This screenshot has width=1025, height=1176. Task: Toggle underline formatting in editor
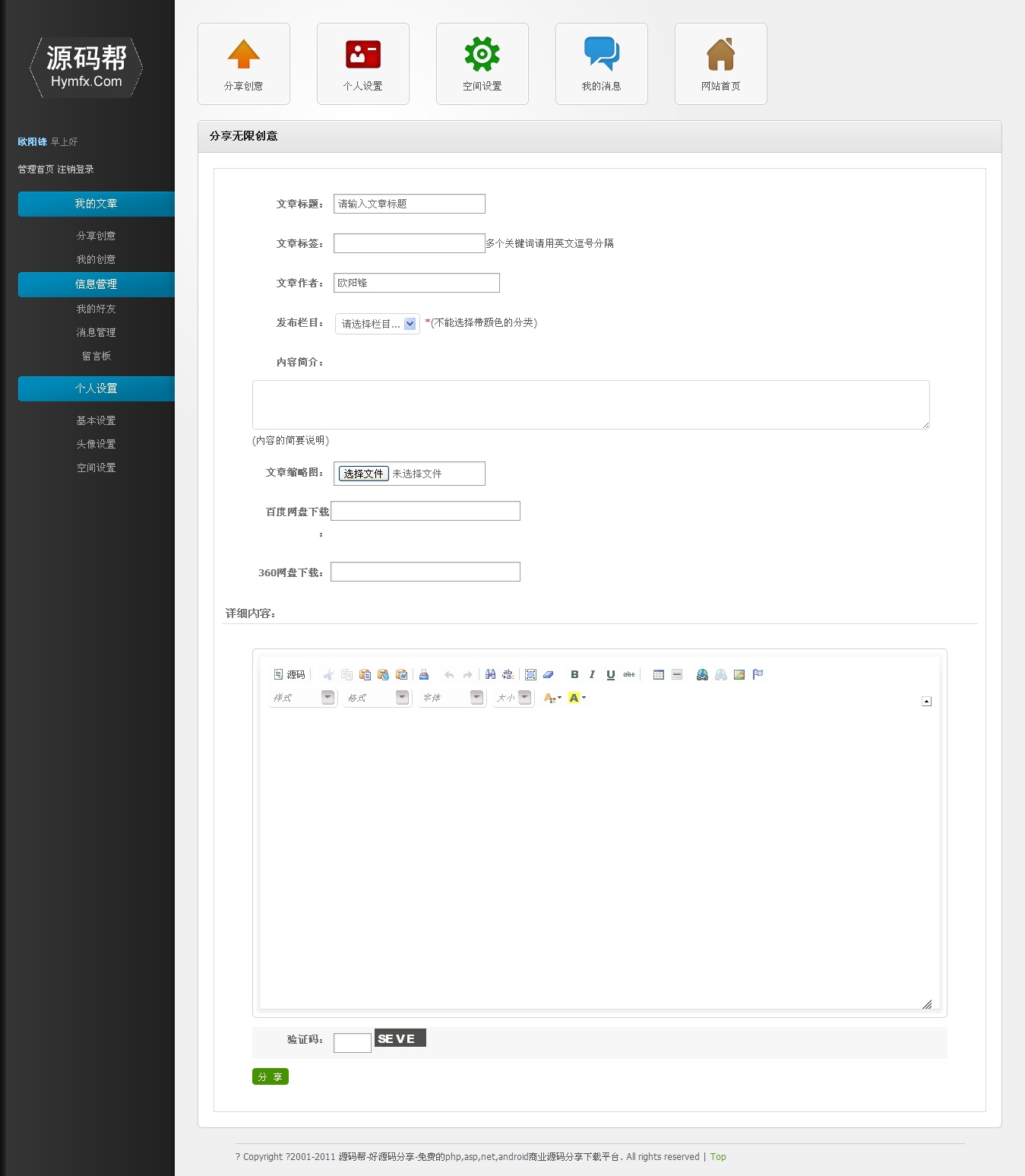610,674
